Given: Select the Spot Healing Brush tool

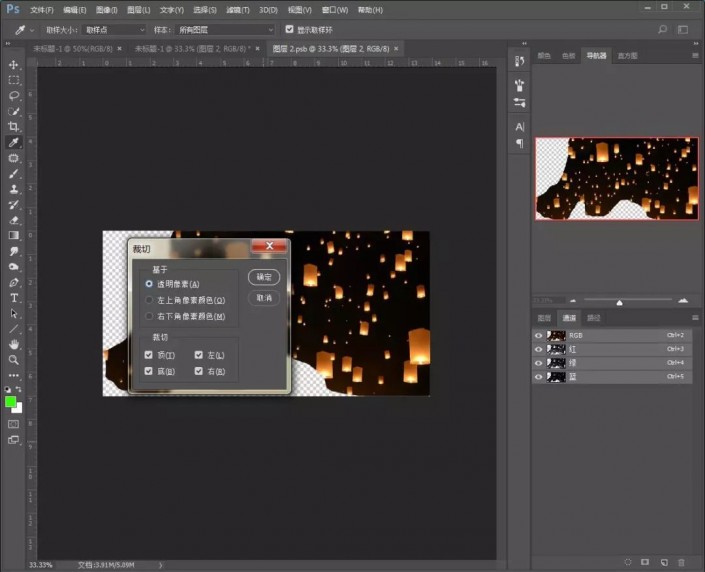Looking at the screenshot, I should click(x=13, y=158).
